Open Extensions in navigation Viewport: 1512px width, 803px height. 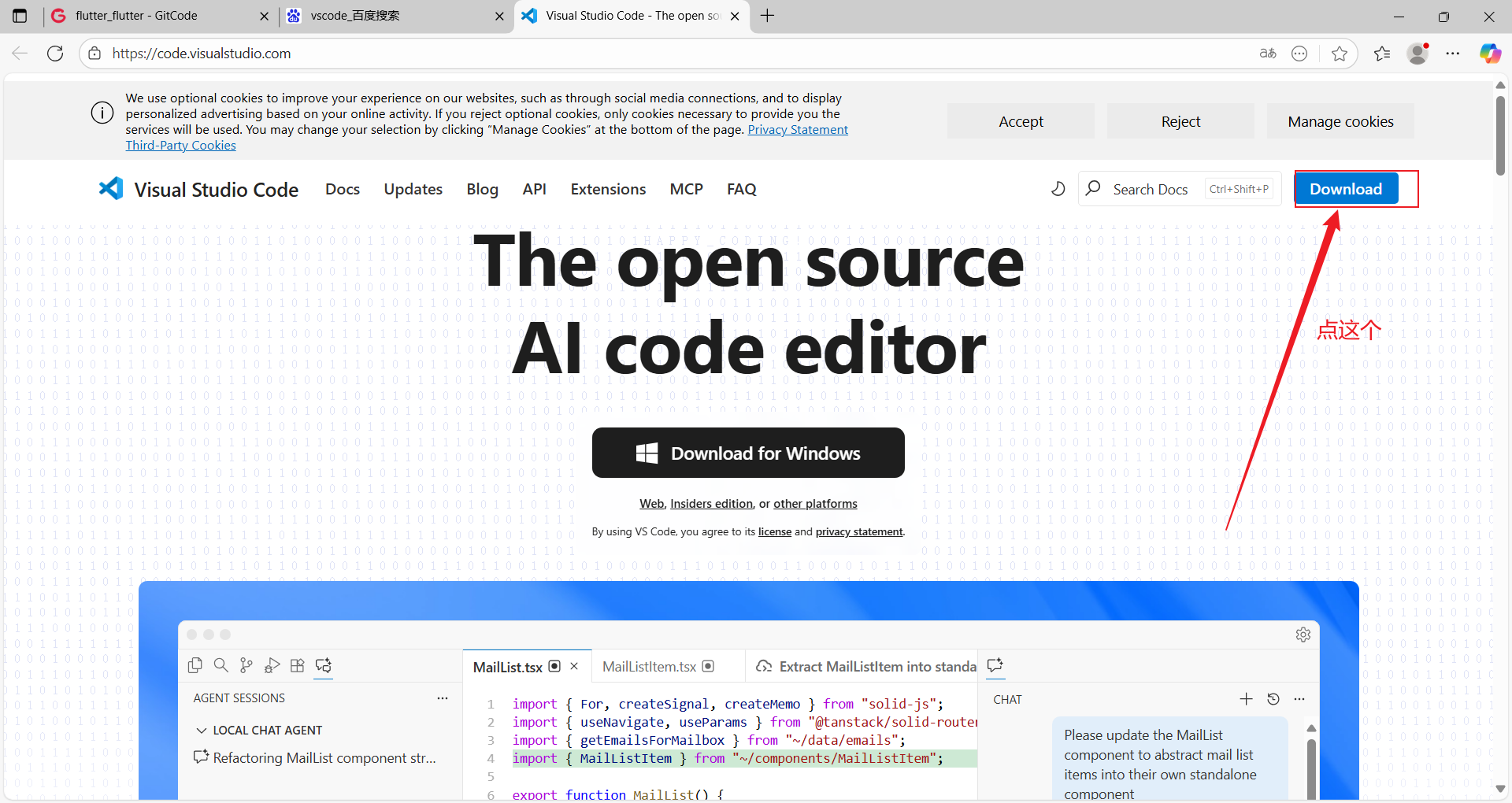(608, 189)
